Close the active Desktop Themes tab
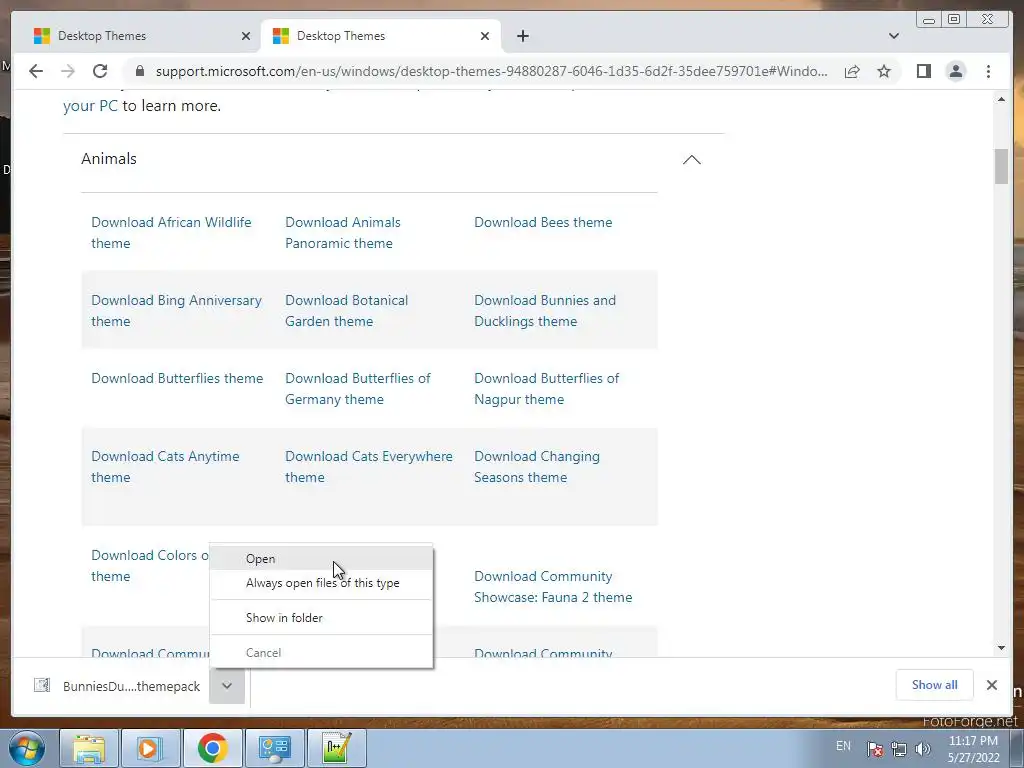 (485, 36)
